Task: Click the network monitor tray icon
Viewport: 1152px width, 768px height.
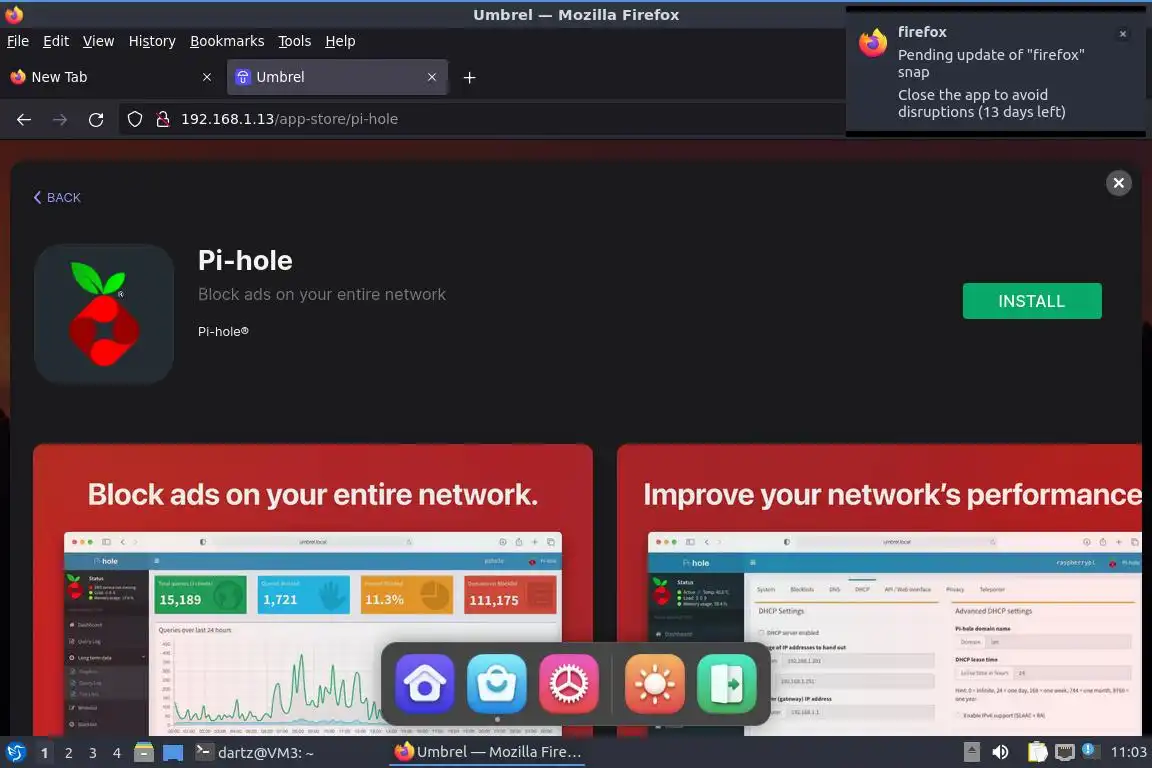Action: [x=1064, y=752]
